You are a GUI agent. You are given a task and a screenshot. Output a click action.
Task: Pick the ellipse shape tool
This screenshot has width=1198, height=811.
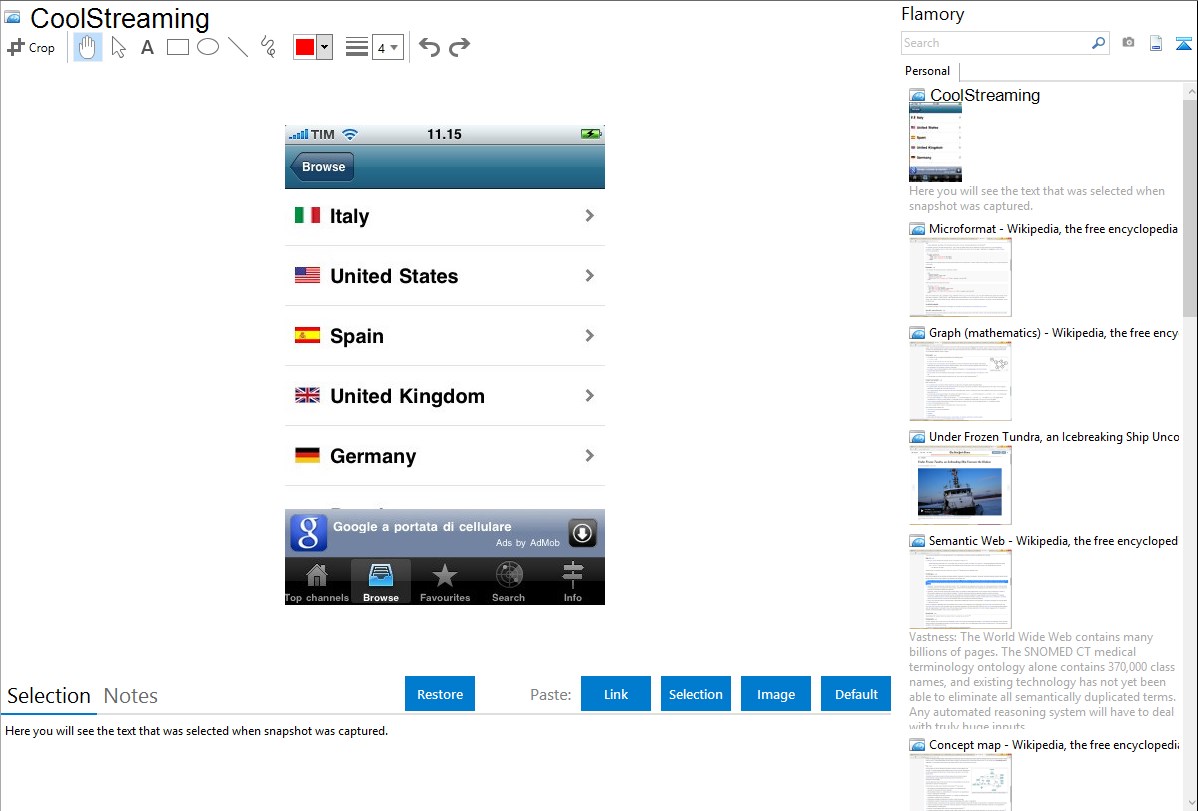click(x=208, y=47)
